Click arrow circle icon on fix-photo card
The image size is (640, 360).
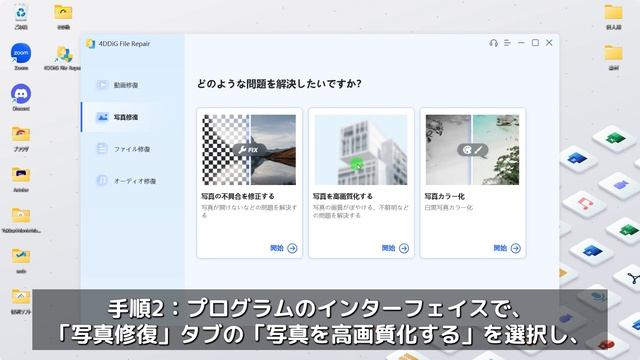(292, 248)
